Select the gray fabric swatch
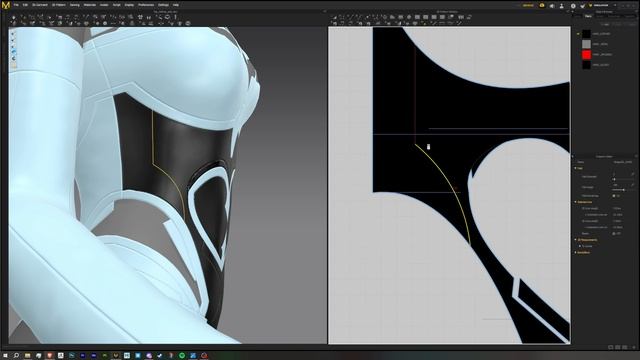The height and width of the screenshot is (360, 640). pos(586,44)
